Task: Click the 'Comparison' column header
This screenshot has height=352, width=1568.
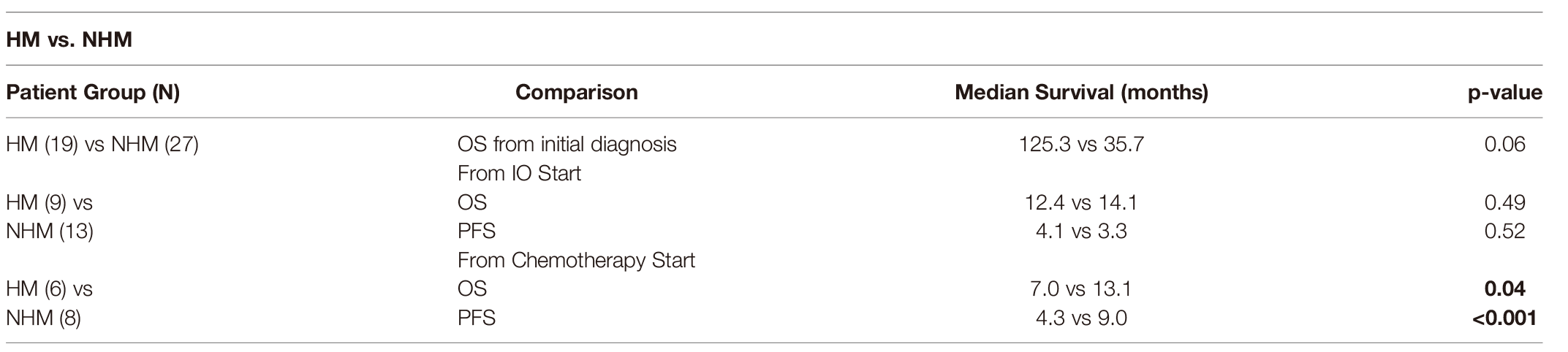Action: click(576, 93)
